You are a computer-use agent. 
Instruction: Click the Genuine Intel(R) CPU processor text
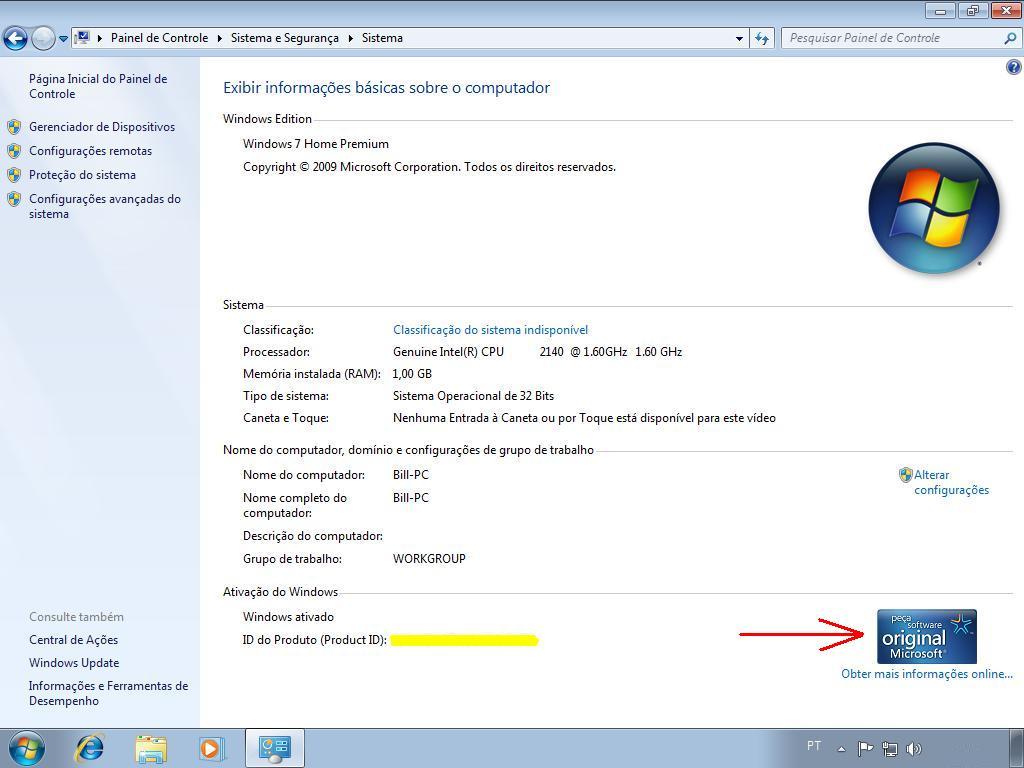537,351
